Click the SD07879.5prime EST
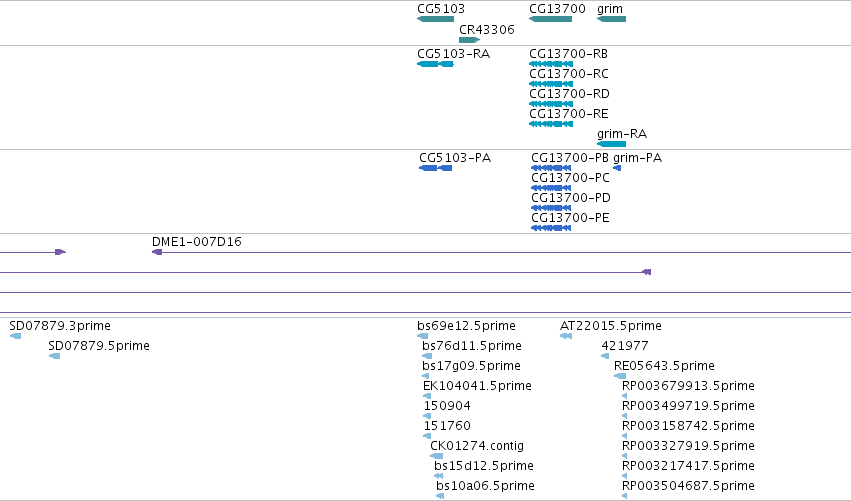Screen dimensions: 851x501 pos(54,356)
